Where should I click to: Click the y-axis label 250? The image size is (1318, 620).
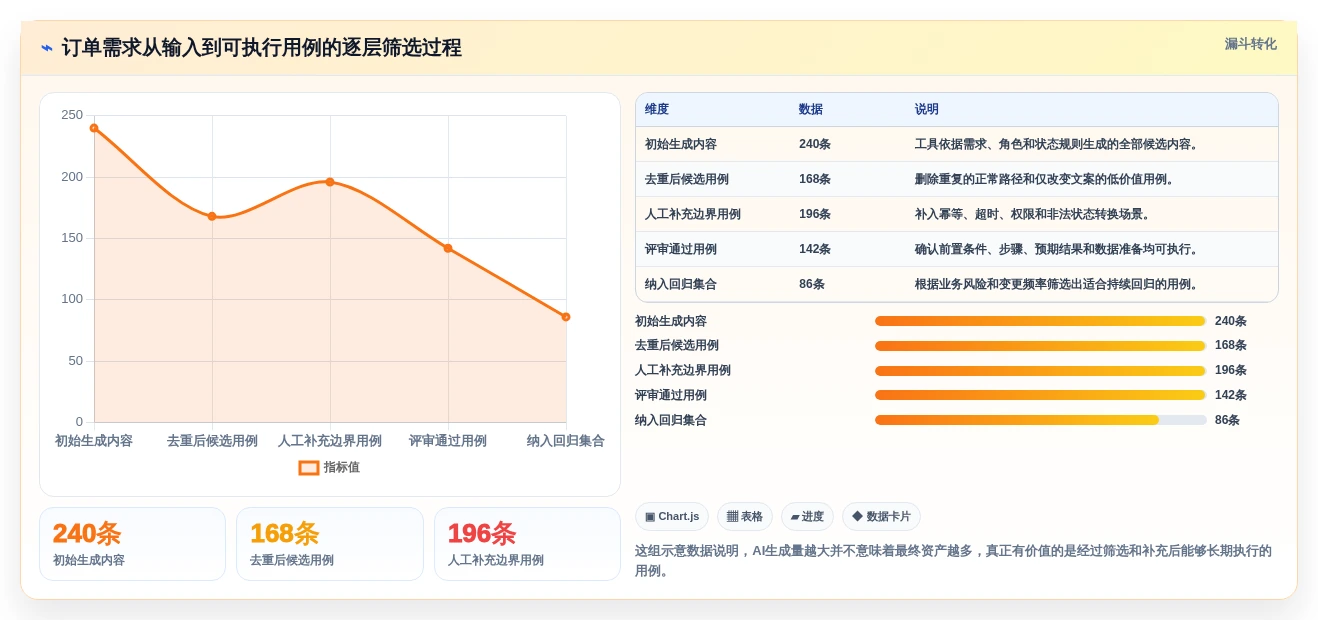72,115
